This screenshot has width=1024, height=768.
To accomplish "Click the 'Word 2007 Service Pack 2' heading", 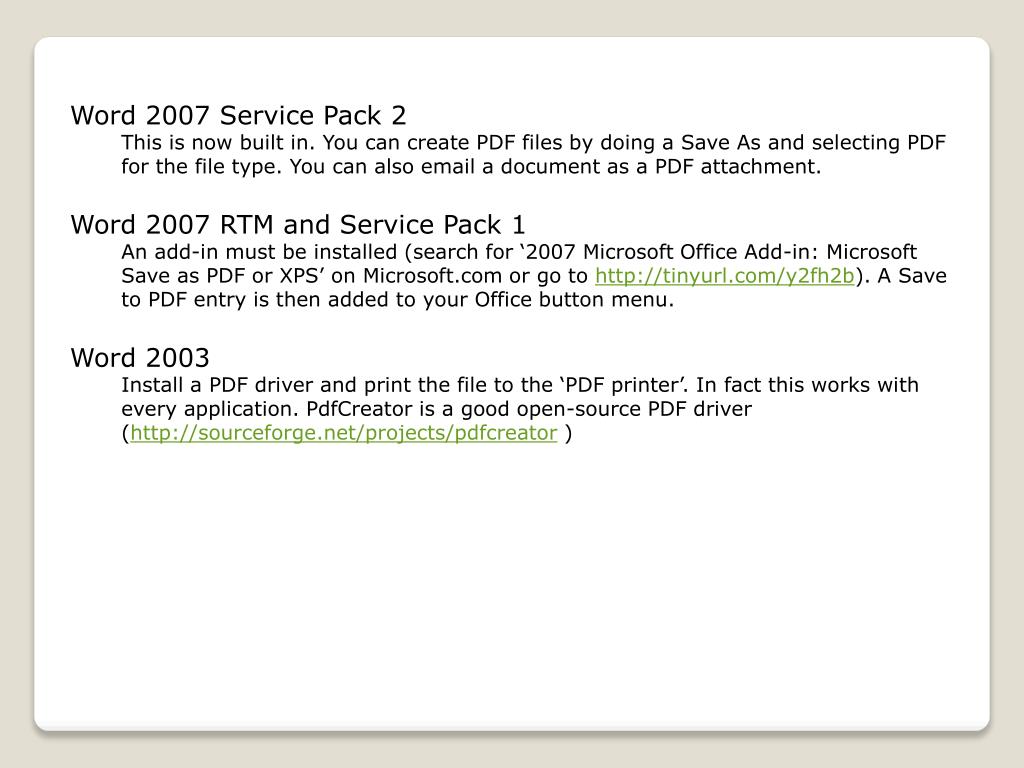I will pyautogui.click(x=238, y=116).
